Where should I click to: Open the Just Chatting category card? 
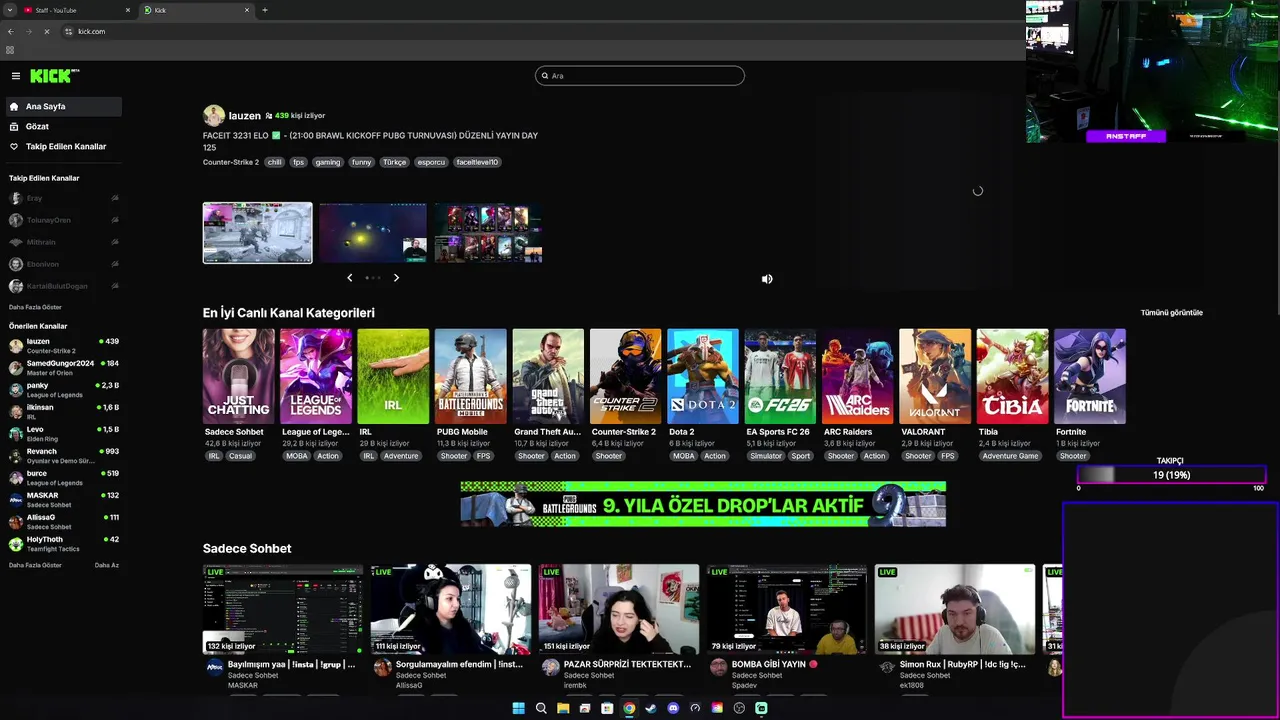point(239,377)
